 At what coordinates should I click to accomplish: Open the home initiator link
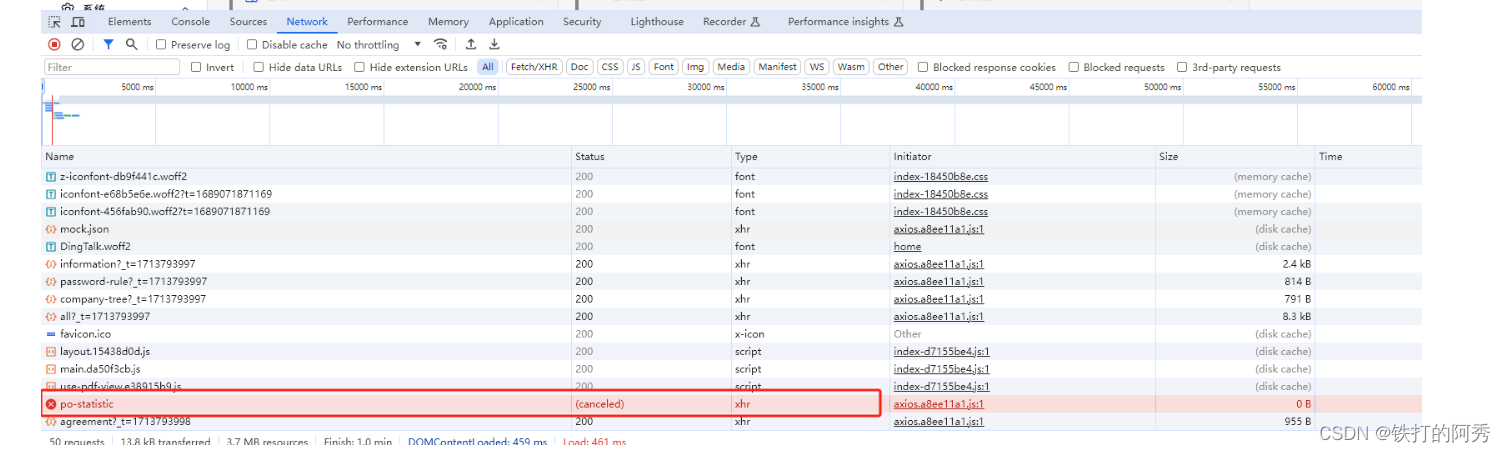[907, 246]
